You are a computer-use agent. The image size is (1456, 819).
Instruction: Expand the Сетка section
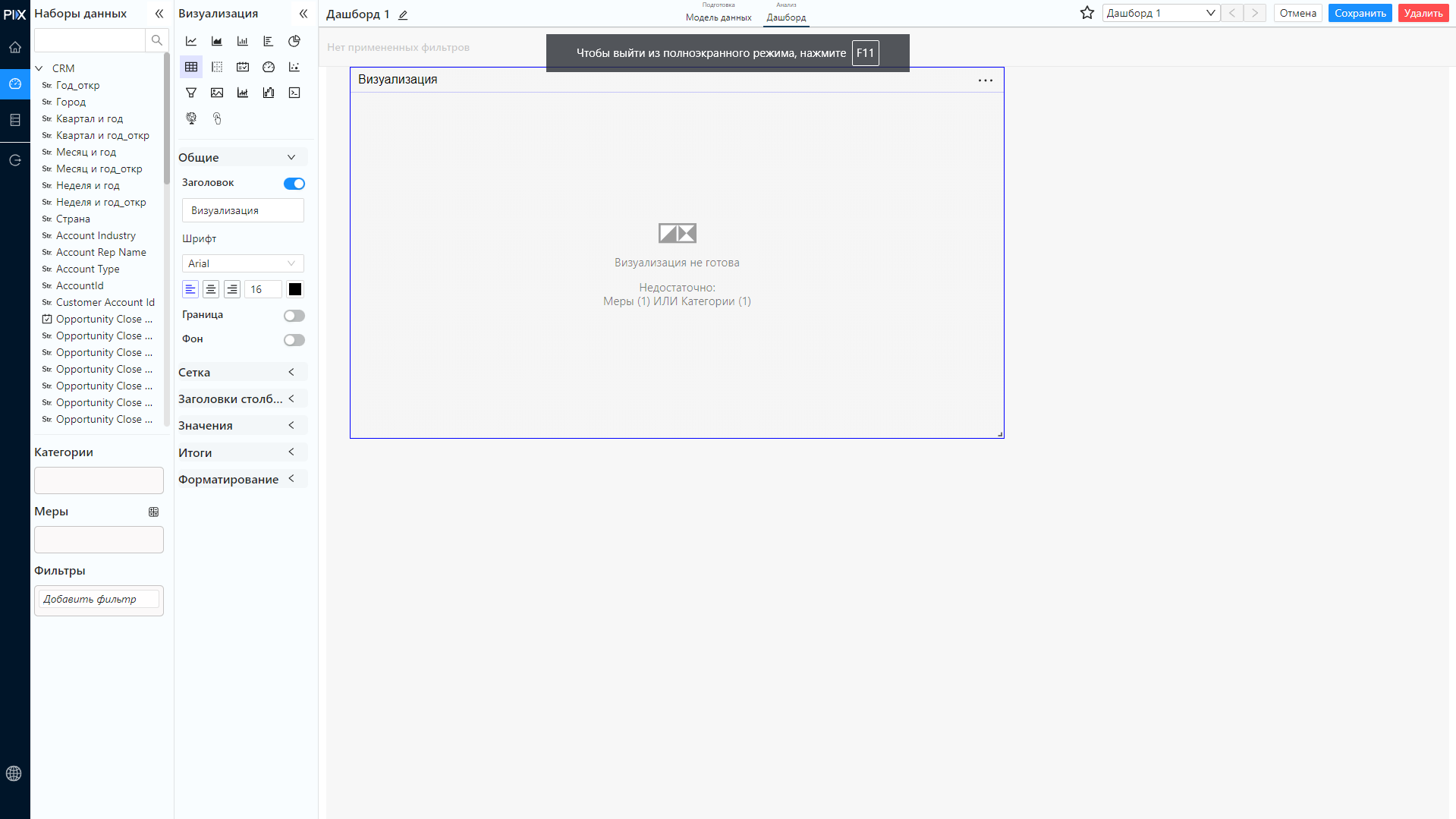[x=241, y=372]
